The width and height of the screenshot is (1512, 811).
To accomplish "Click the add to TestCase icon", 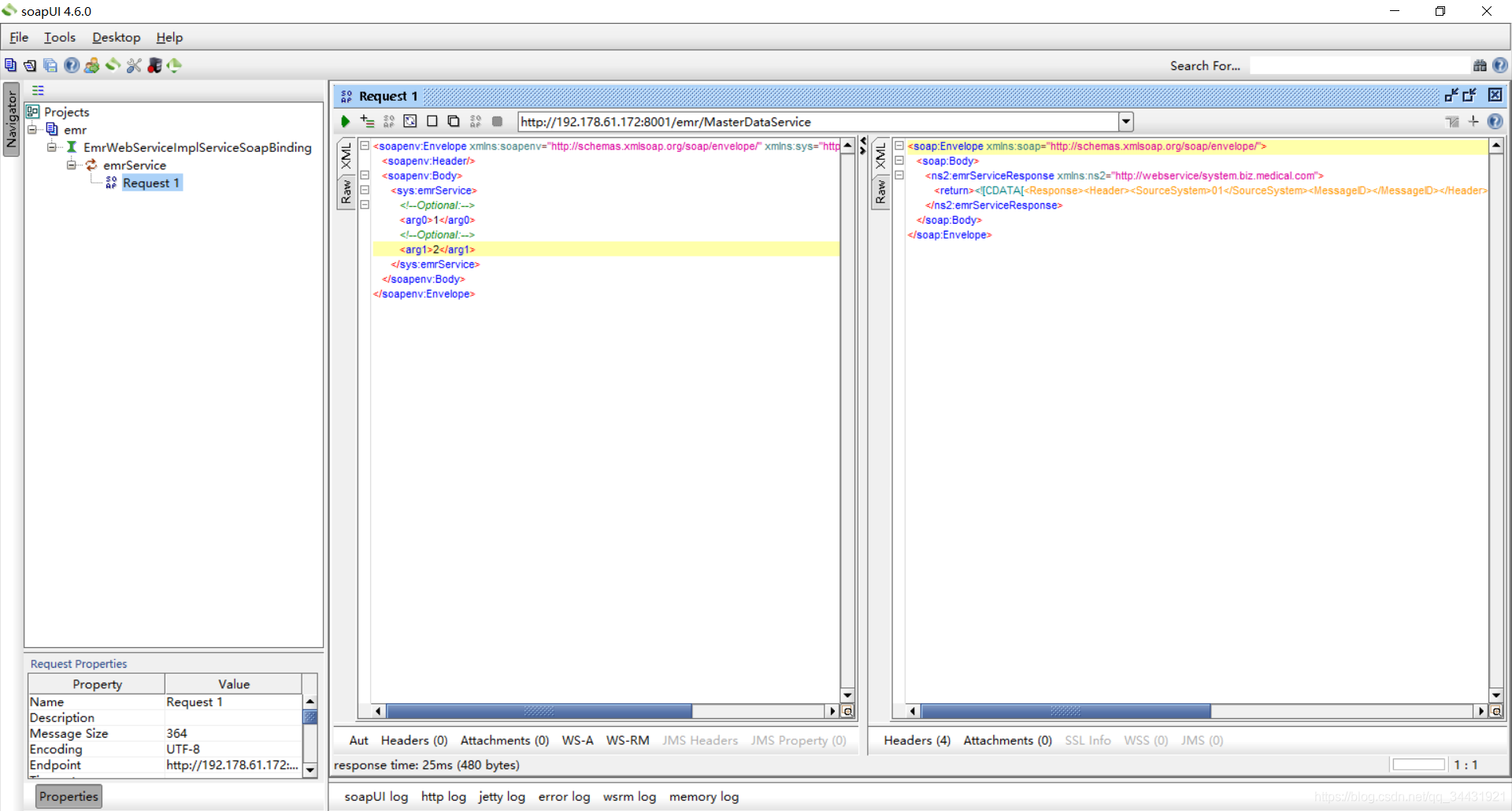I will pyautogui.click(x=367, y=121).
